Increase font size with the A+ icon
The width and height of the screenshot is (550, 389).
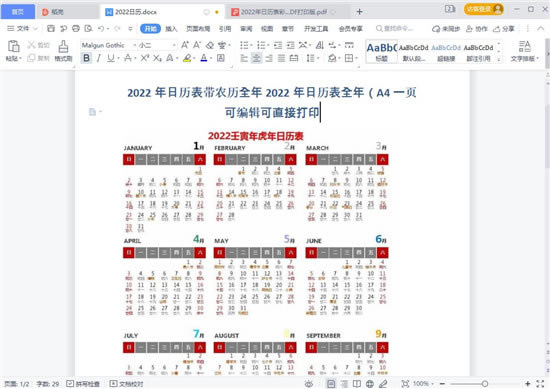[x=185, y=45]
